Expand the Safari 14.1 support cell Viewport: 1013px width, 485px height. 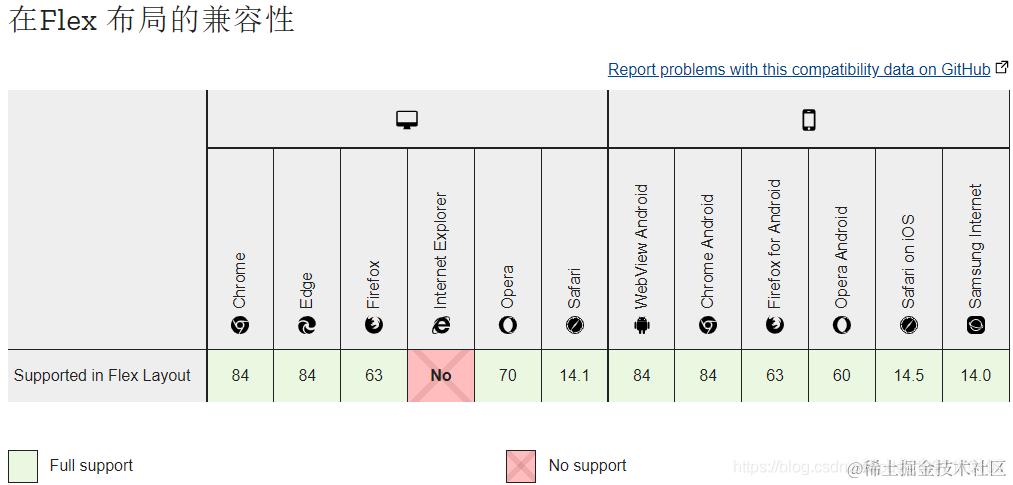coord(574,375)
